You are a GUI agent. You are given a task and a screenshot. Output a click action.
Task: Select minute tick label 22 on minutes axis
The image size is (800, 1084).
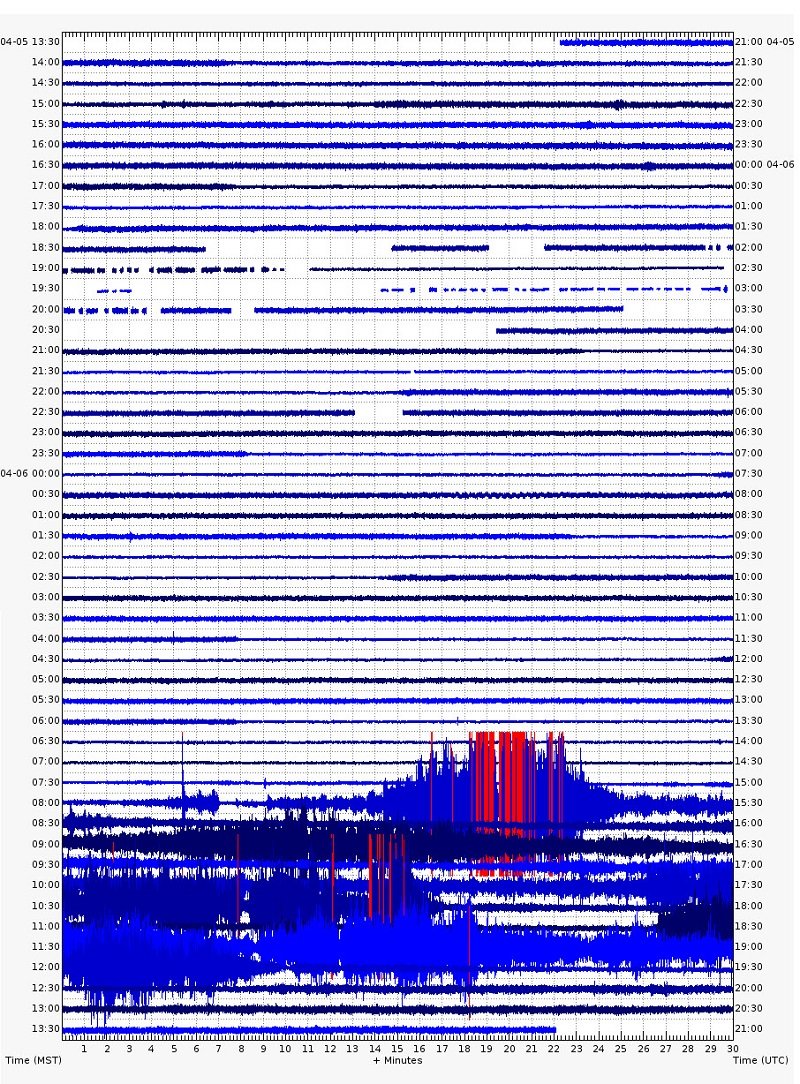click(x=553, y=1048)
